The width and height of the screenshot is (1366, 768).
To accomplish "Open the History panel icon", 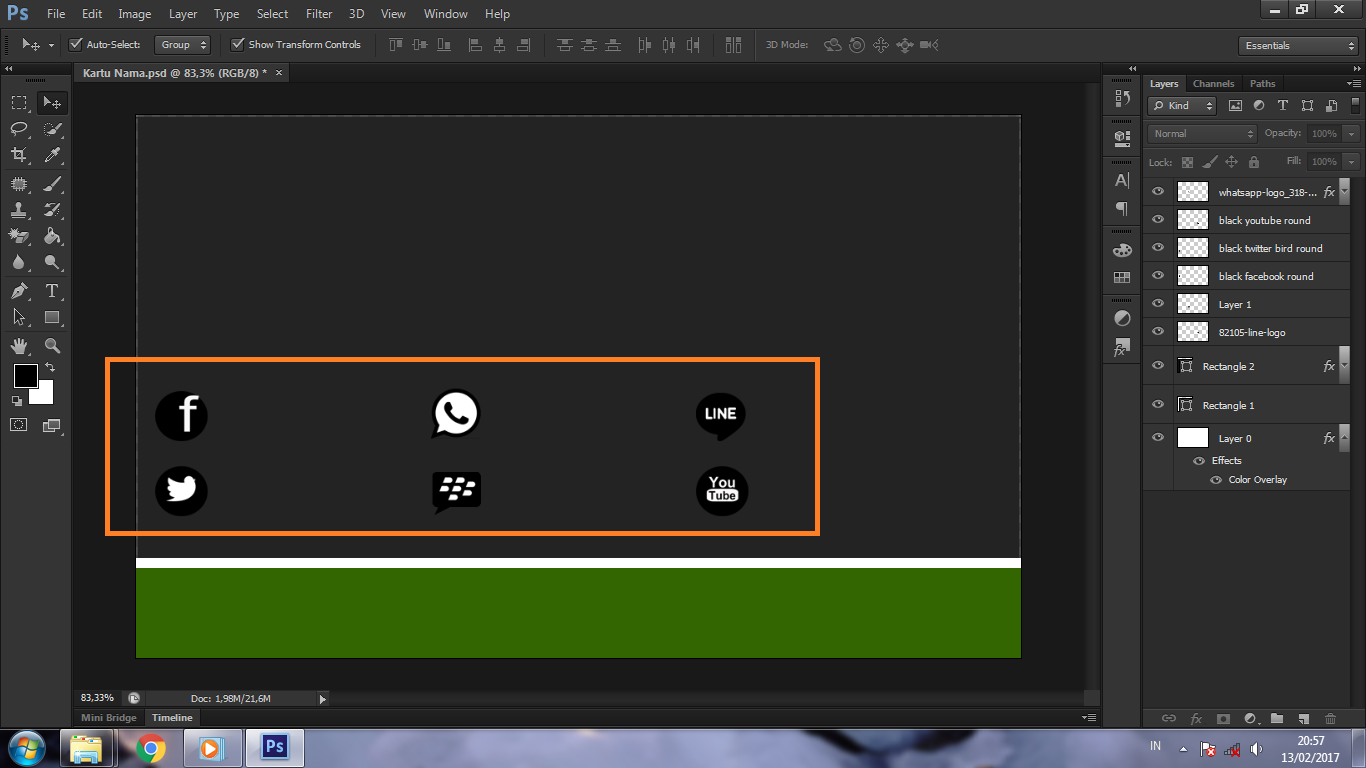I will coord(1122,98).
